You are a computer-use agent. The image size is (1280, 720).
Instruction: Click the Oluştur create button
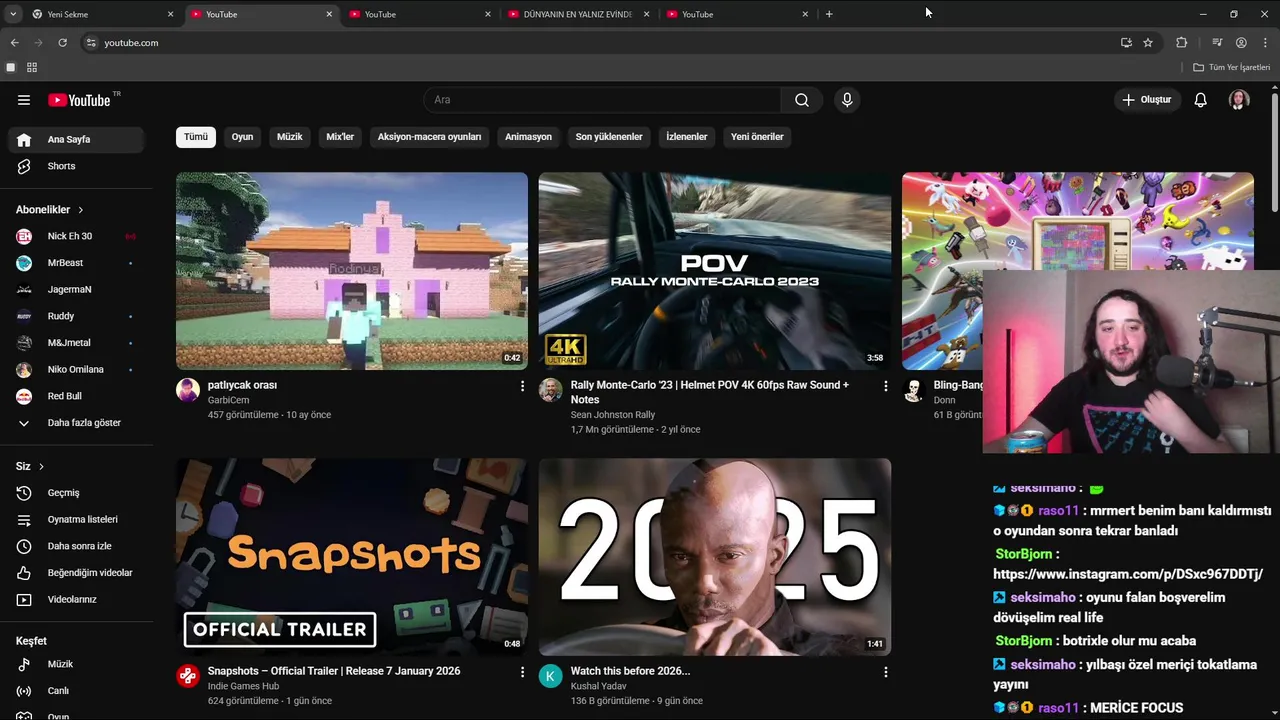(1146, 100)
